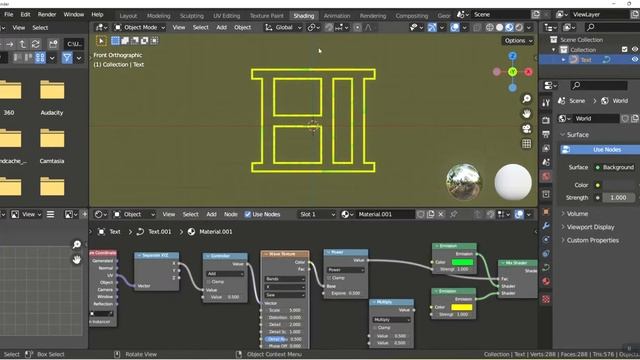Viewport: 640px width, 360px height.
Task: Switch to the Modeling workspace tab
Action: click(x=158, y=16)
